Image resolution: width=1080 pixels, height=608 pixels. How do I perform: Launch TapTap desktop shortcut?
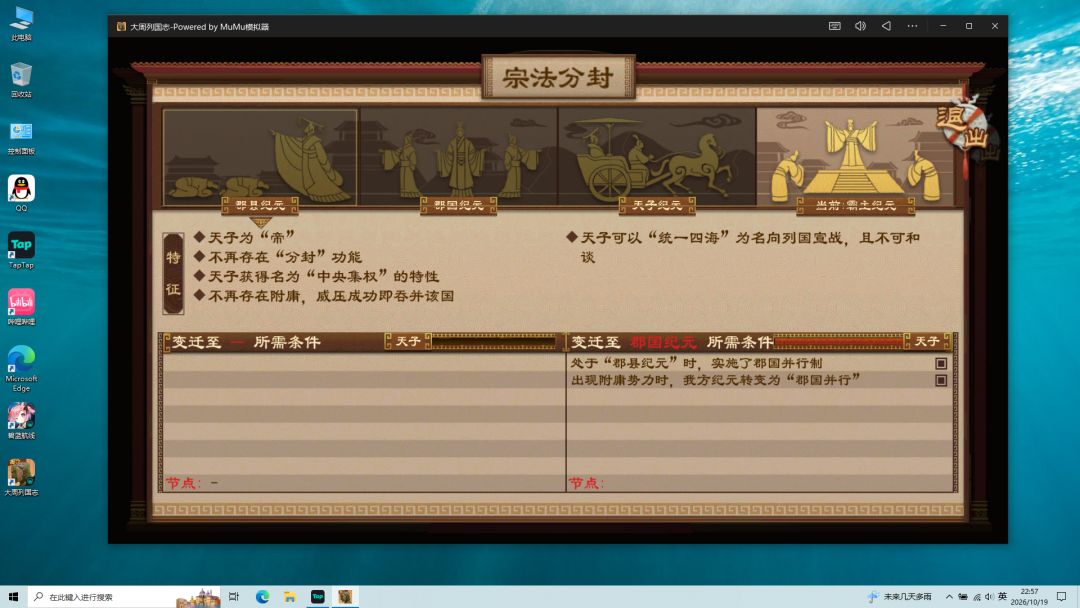click(21, 251)
